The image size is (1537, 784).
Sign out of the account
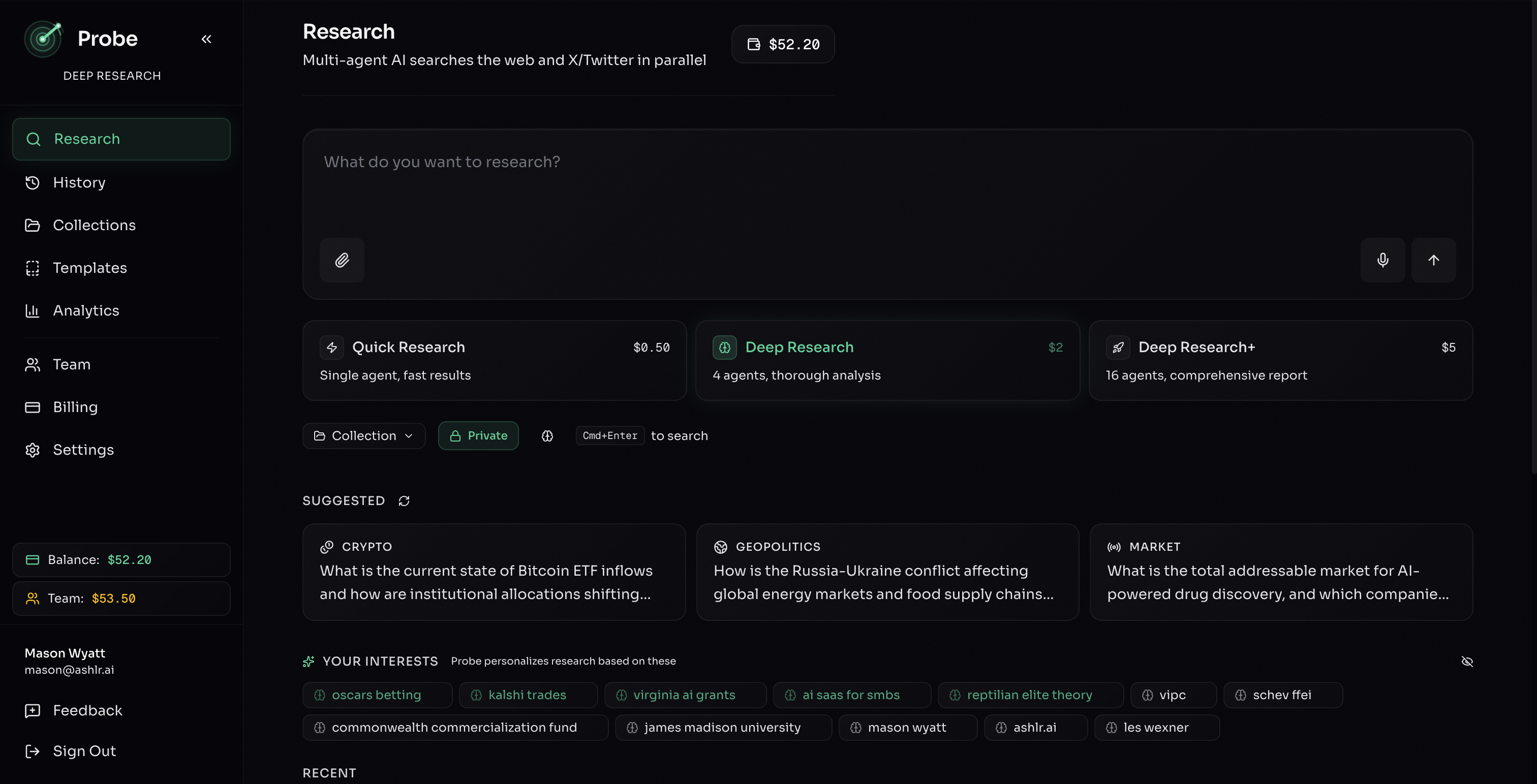(x=84, y=751)
